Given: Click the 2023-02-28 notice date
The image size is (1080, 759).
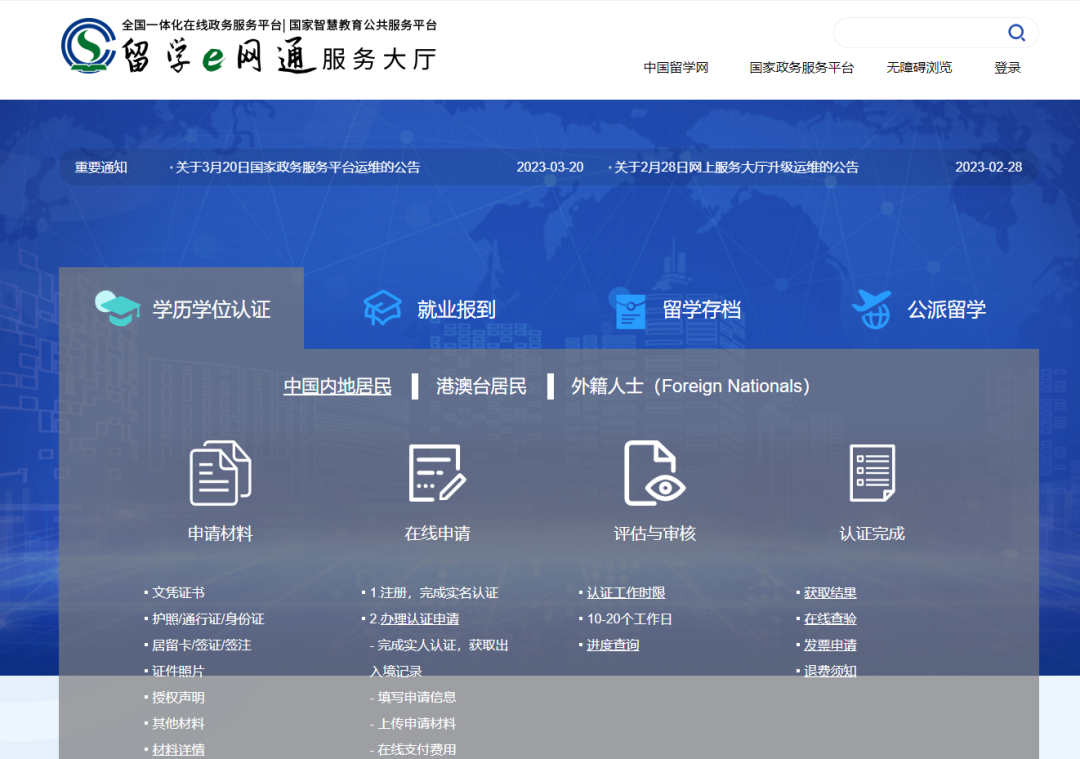Looking at the screenshot, I should point(988,167).
